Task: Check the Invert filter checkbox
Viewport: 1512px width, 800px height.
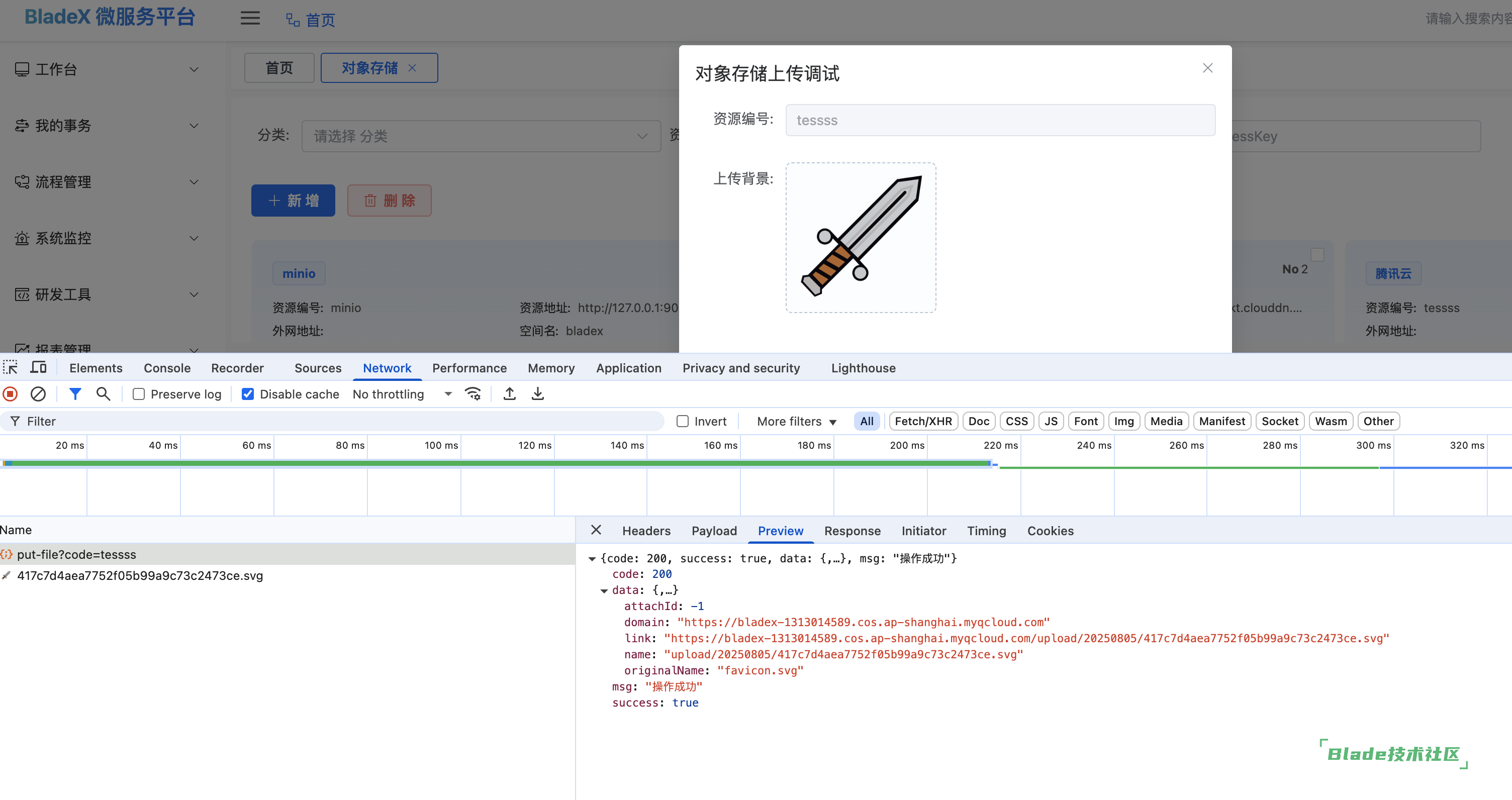Action: 682,422
